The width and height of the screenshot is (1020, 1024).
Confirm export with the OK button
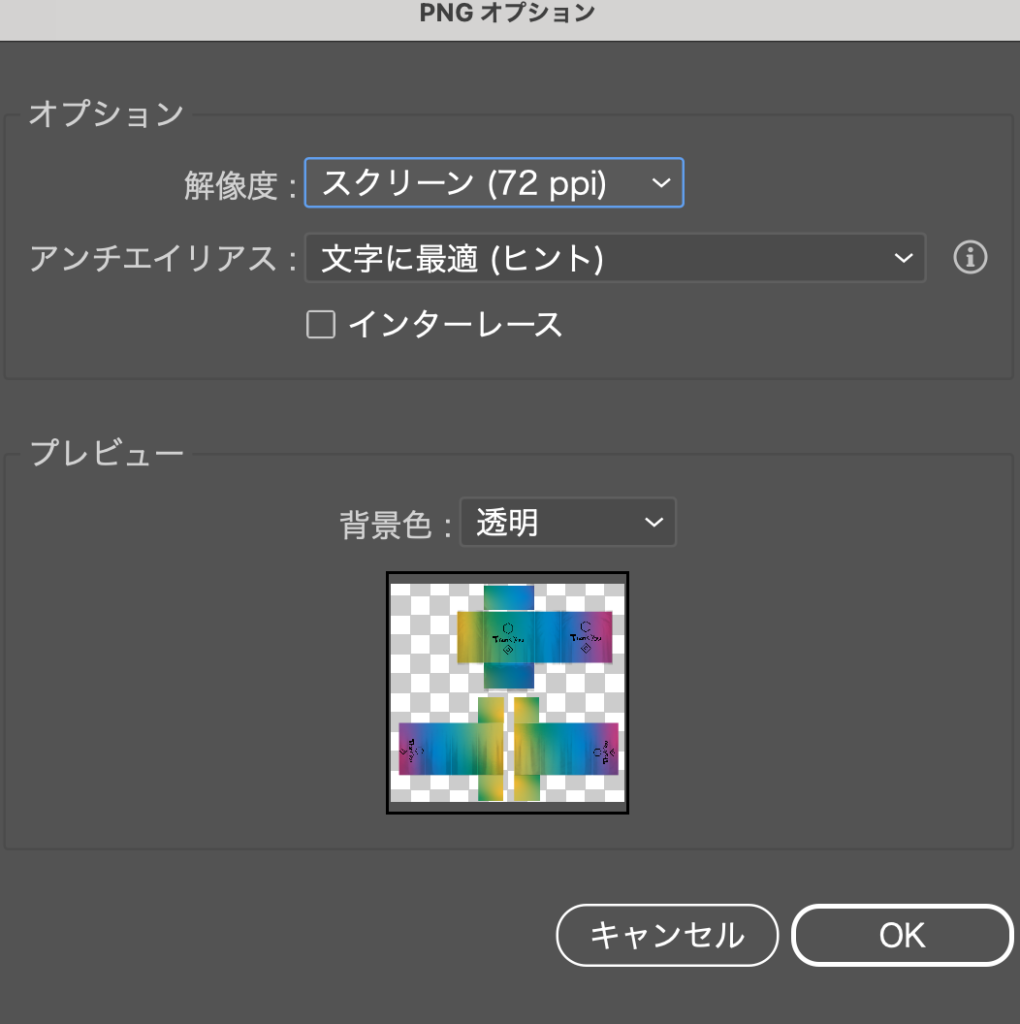coord(901,935)
